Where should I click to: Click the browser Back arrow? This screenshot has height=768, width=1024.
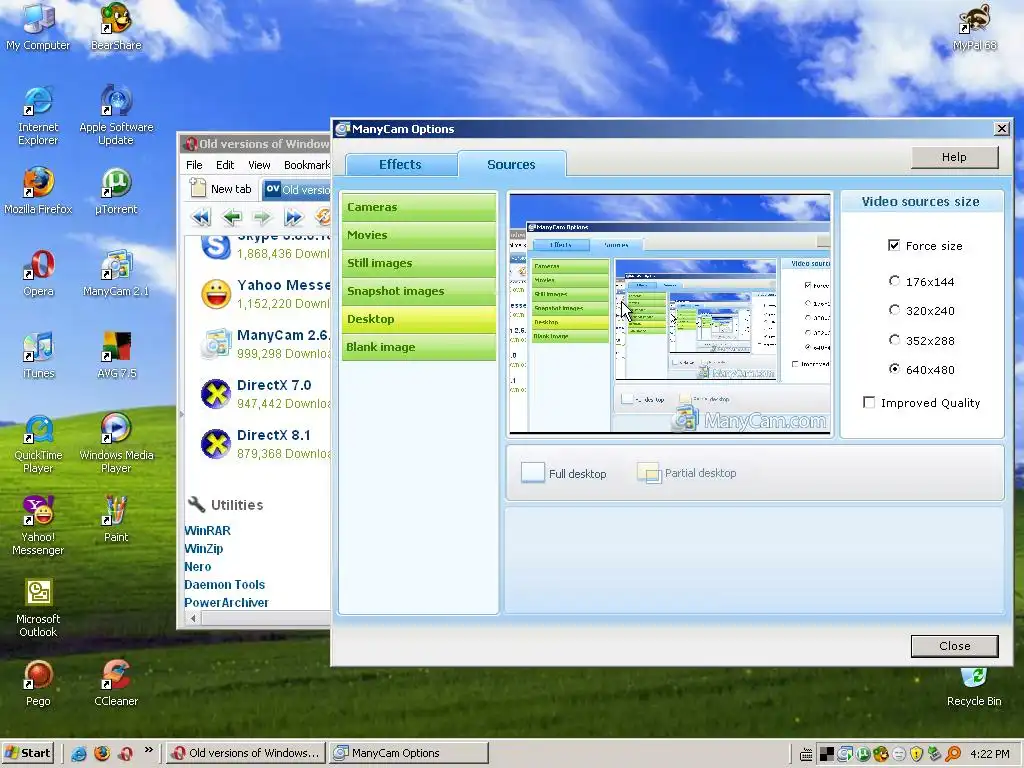(232, 216)
